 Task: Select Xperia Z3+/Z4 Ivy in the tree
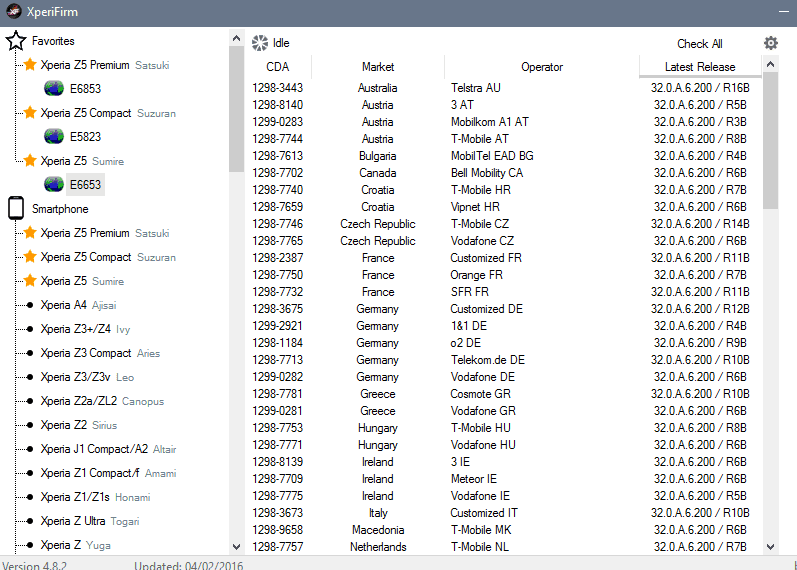(85, 329)
